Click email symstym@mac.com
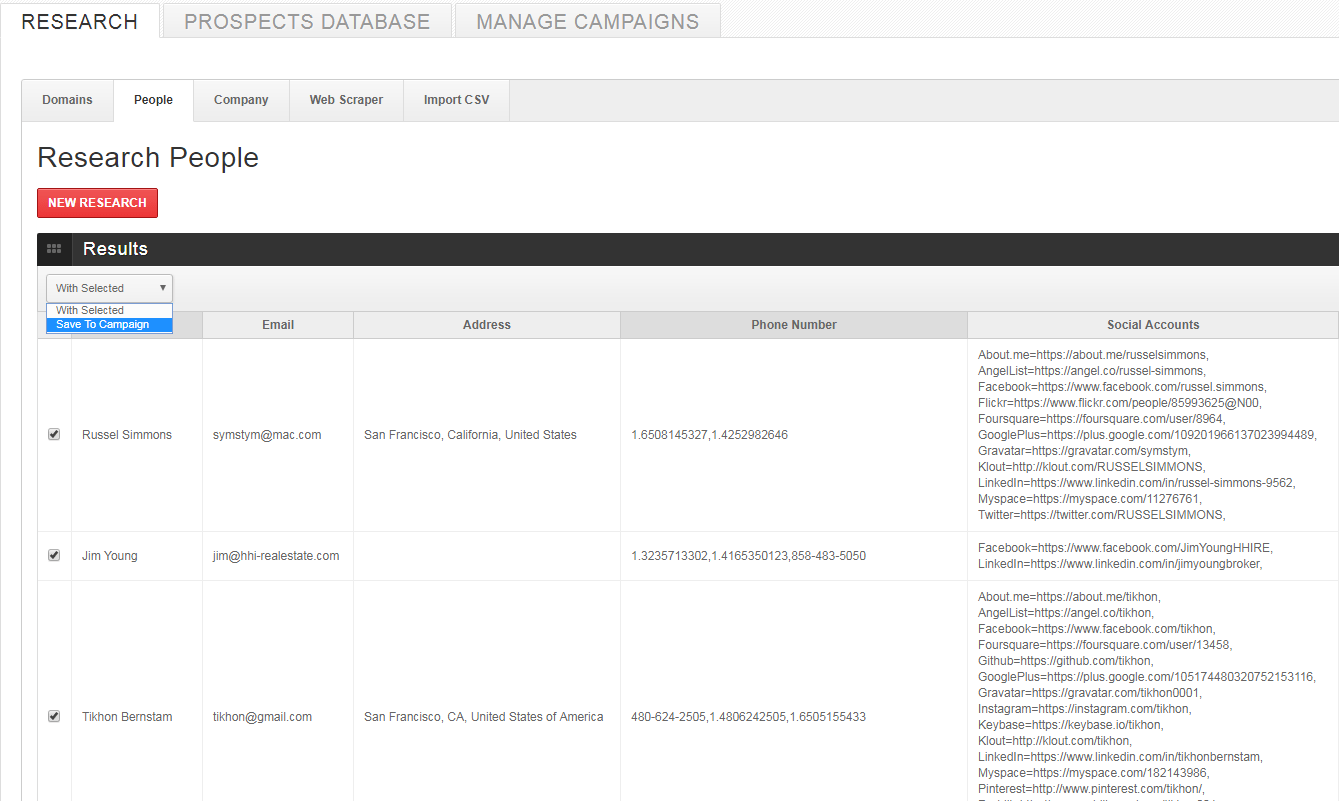This screenshot has width=1339, height=801. pos(267,435)
